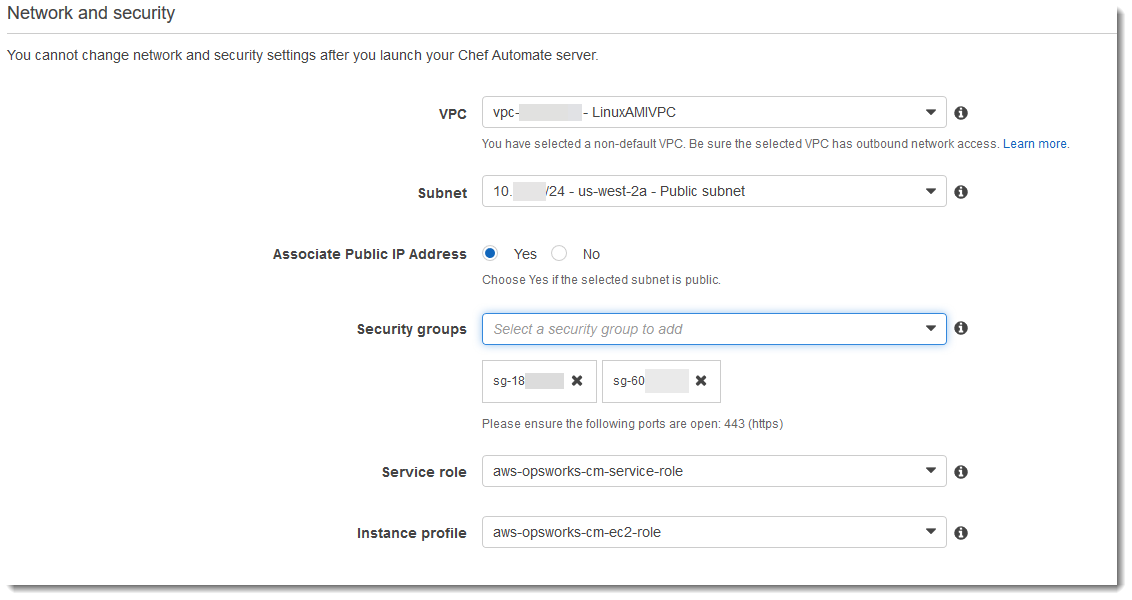Click the non-default VPC warning text
The width and height of the screenshot is (1132, 600).
click(x=741, y=144)
